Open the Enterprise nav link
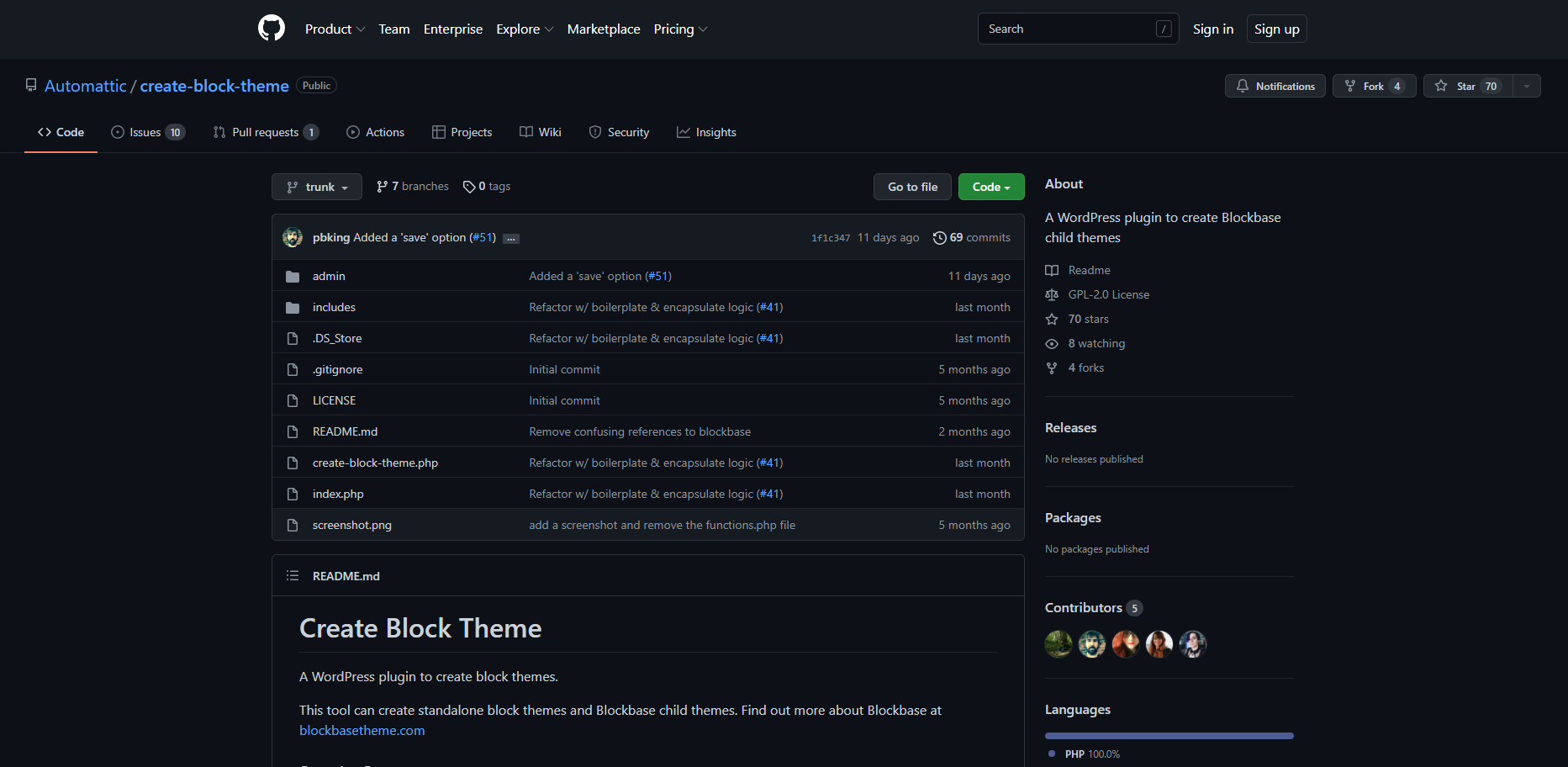Image resolution: width=1568 pixels, height=767 pixels. (x=453, y=29)
